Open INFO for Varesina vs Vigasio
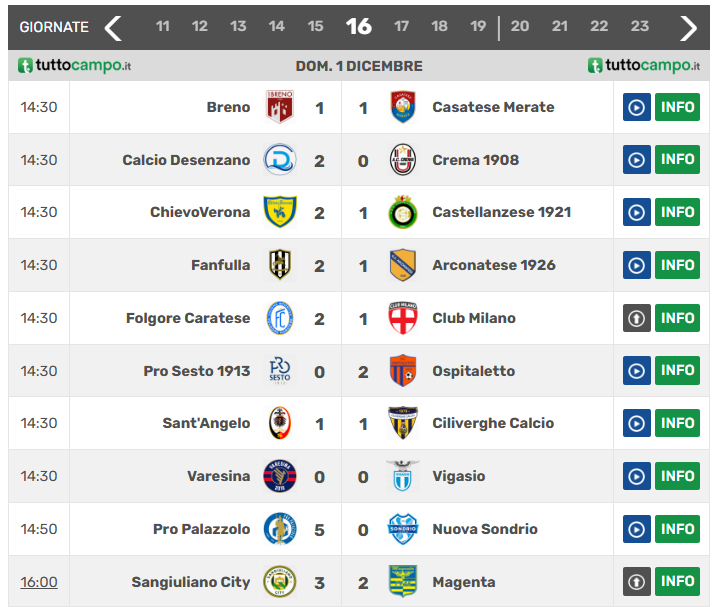 click(677, 476)
